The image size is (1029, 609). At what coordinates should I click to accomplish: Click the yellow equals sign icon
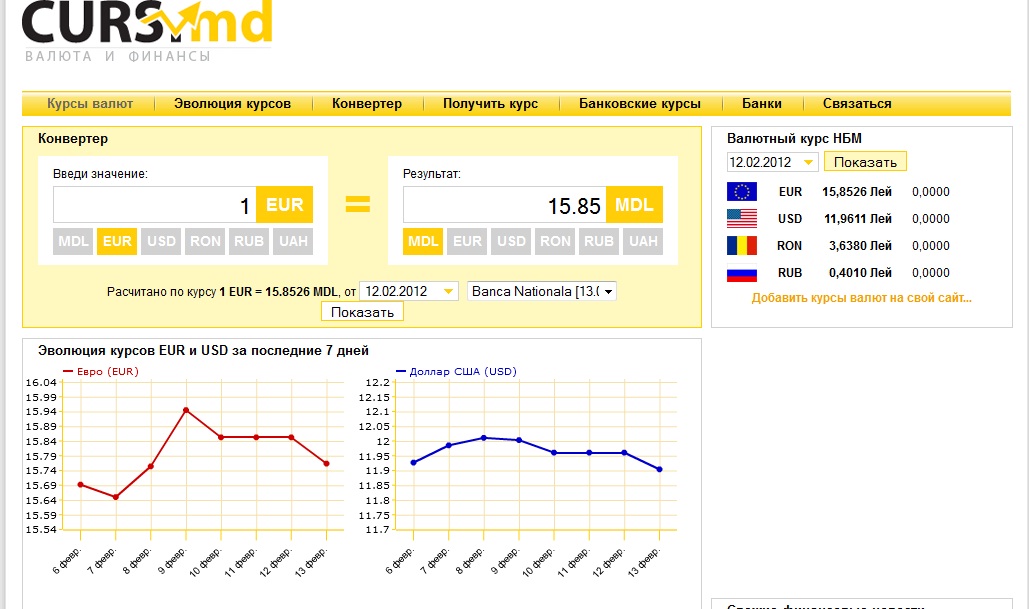(x=358, y=204)
